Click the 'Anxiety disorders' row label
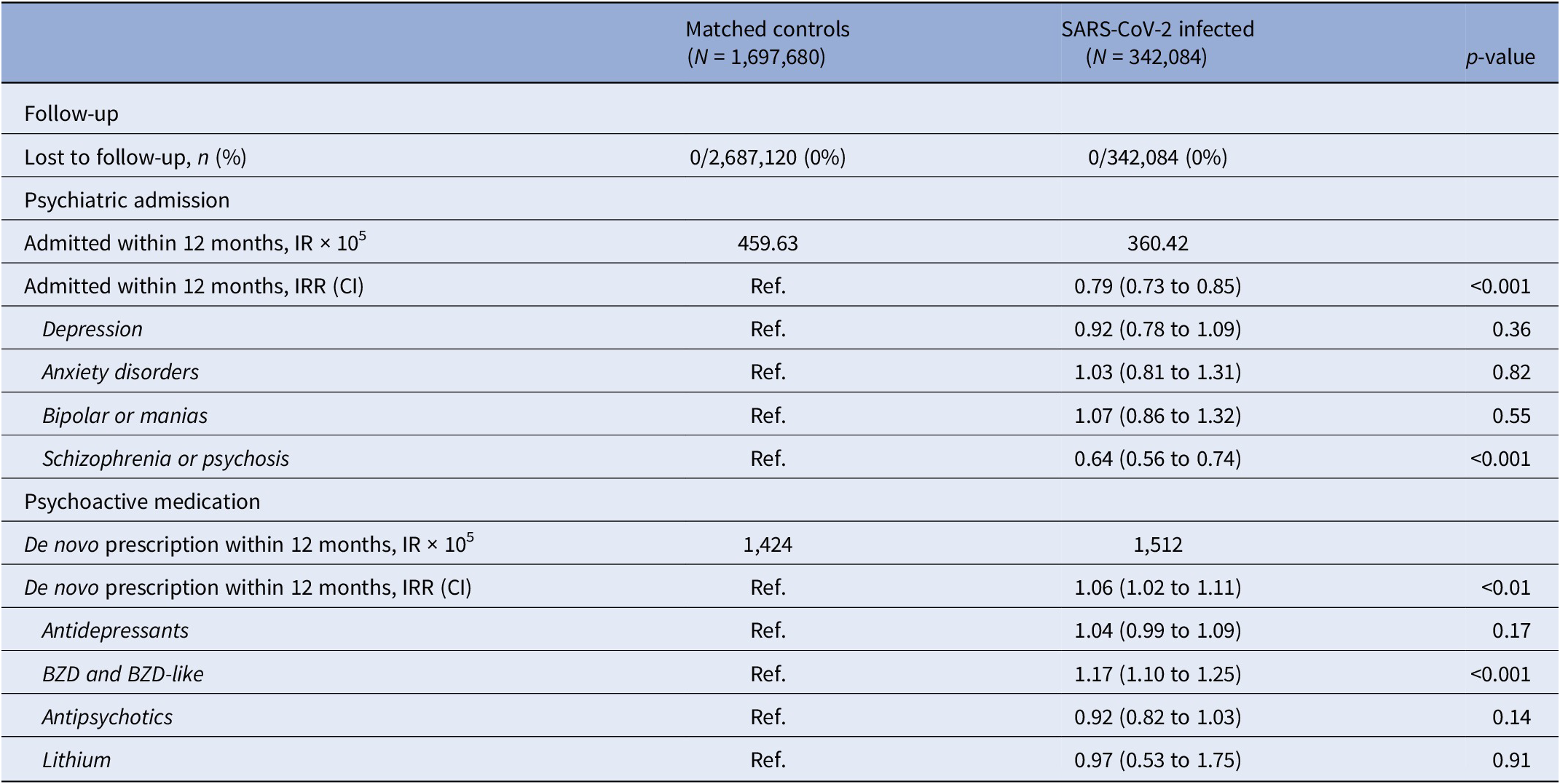The height and width of the screenshot is (784, 1560). (120, 372)
